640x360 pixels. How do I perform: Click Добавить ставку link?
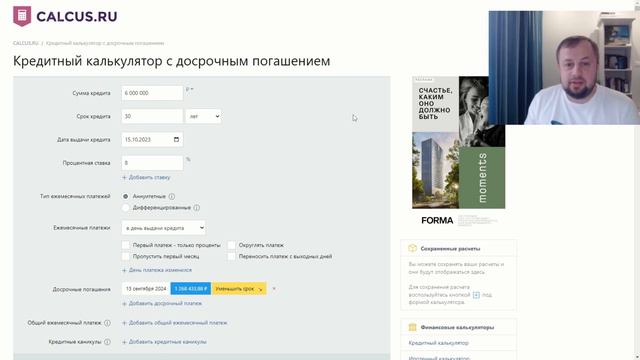(x=146, y=178)
